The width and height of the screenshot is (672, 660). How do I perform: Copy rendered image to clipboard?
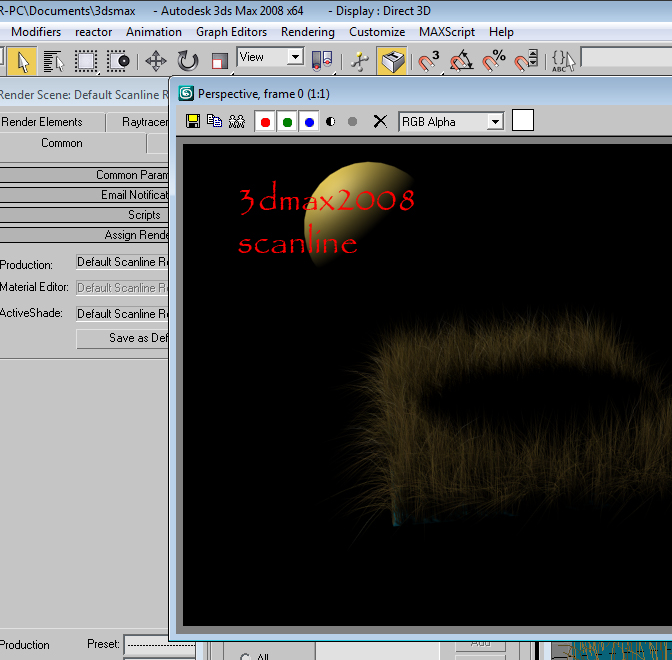click(x=214, y=122)
